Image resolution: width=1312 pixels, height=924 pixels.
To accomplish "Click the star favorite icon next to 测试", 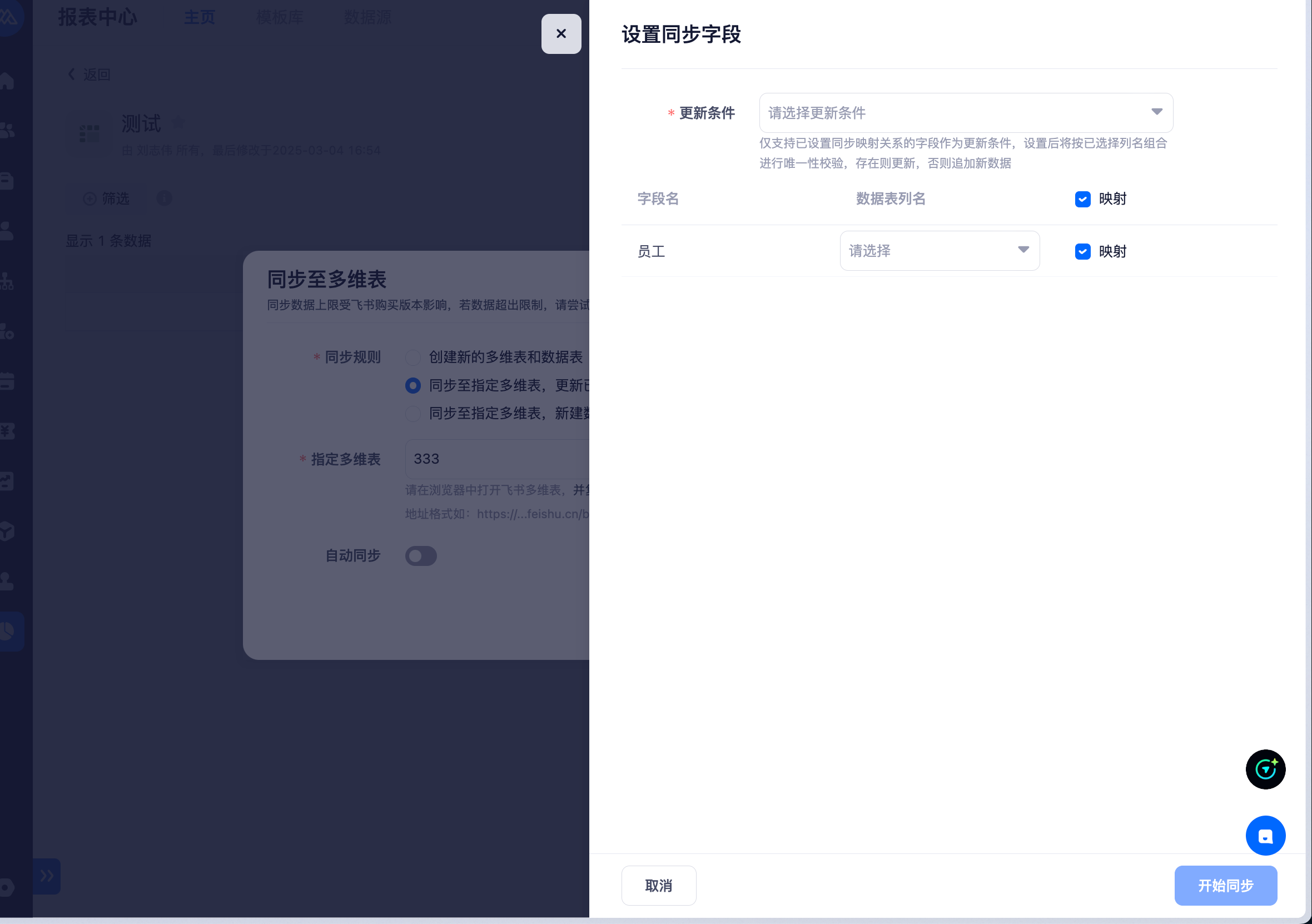I will point(178,122).
